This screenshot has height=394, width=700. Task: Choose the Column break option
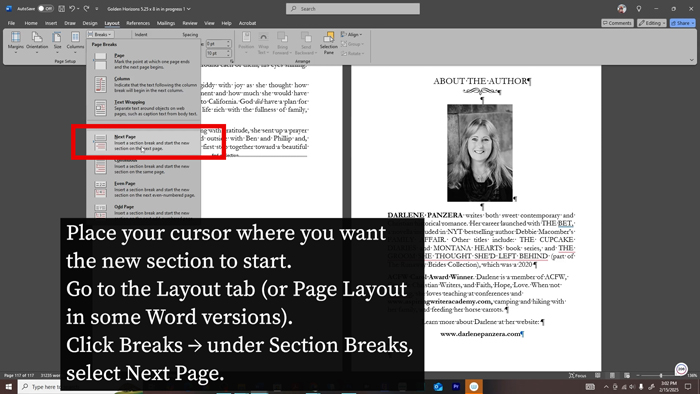143,84
